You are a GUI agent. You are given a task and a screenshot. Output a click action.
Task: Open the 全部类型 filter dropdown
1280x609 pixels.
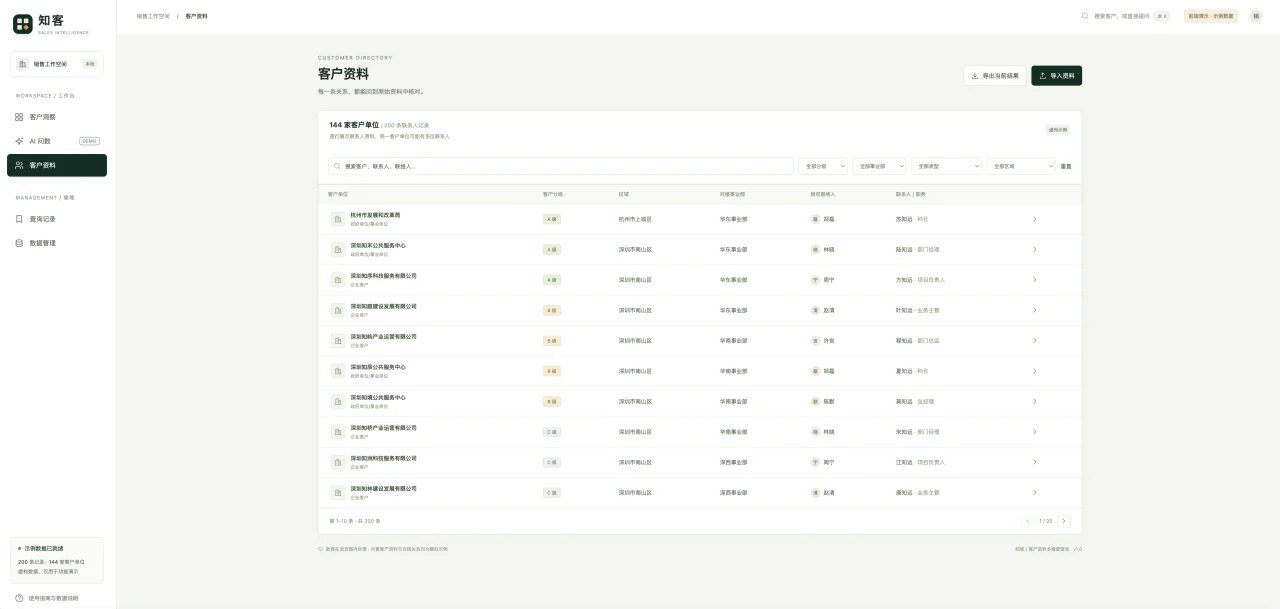[947, 166]
